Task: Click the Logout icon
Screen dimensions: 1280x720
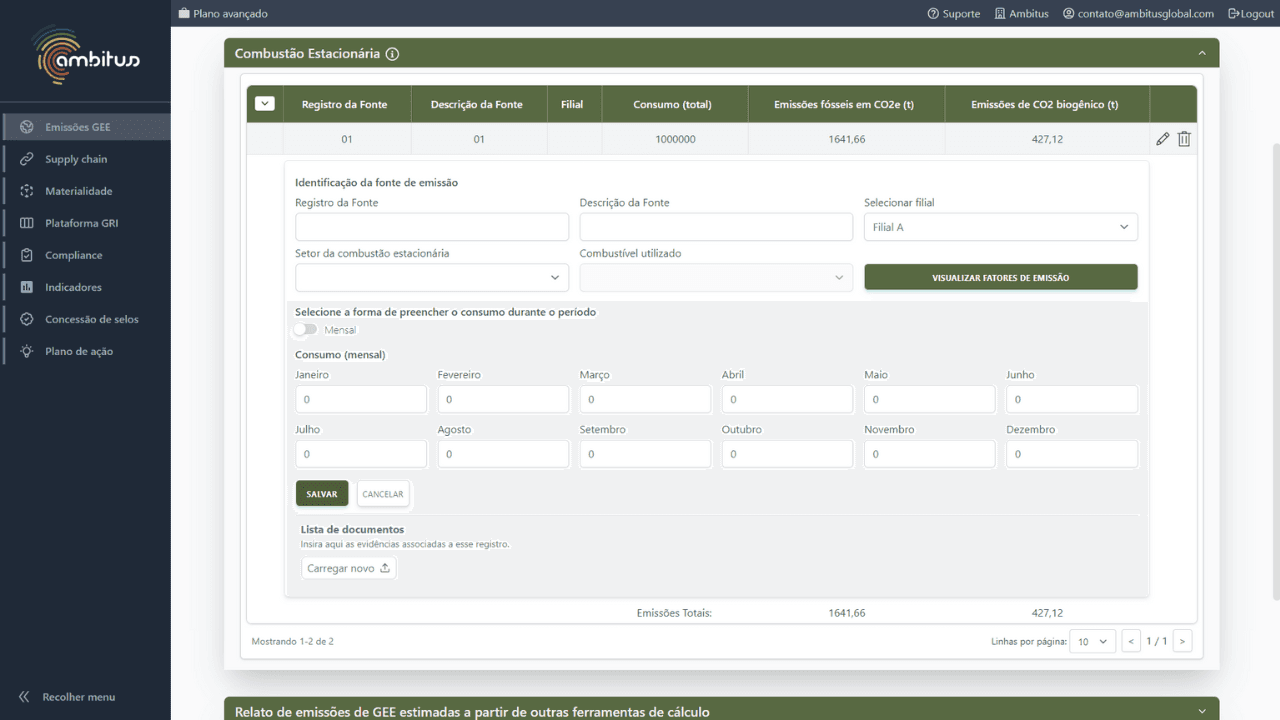Action: [1233, 14]
